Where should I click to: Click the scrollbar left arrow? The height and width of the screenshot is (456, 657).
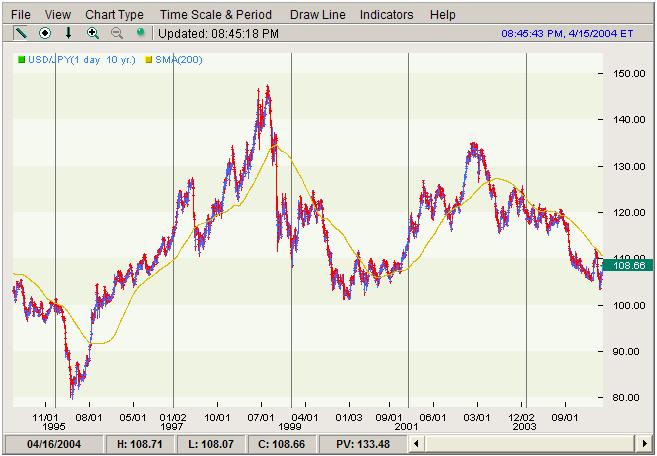tap(416, 443)
